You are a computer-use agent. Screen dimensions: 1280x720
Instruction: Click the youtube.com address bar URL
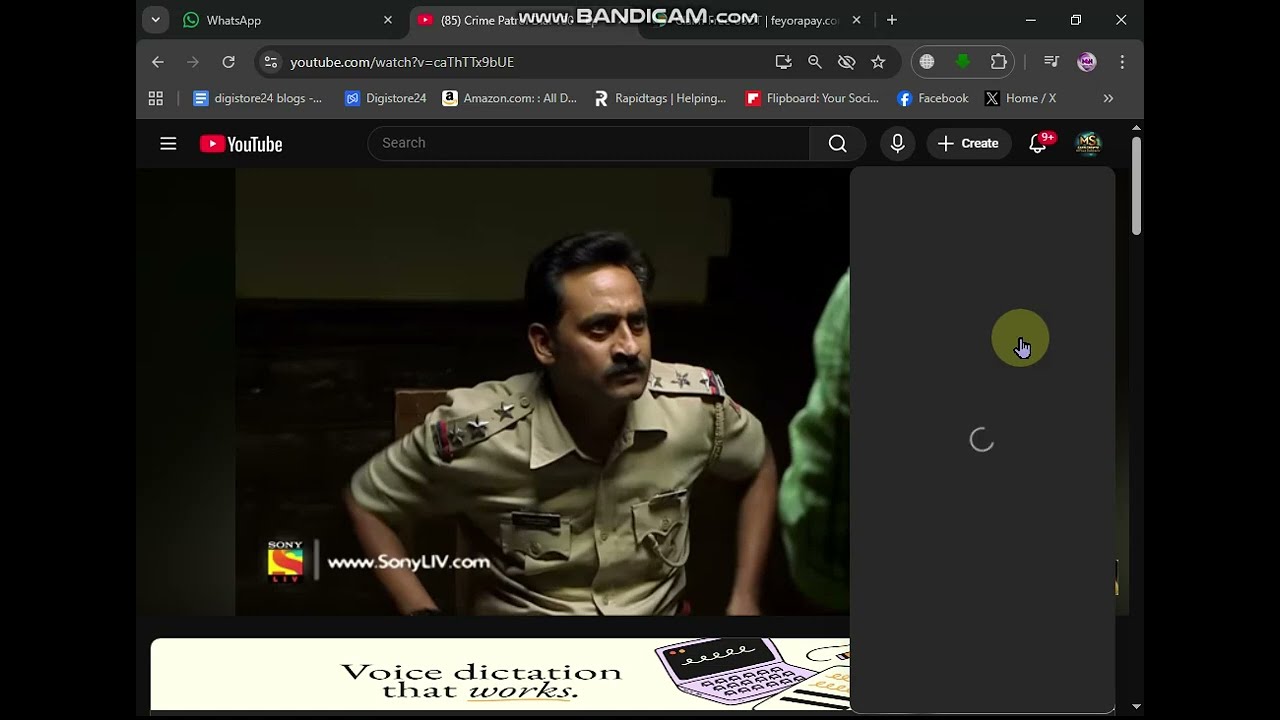pos(402,62)
